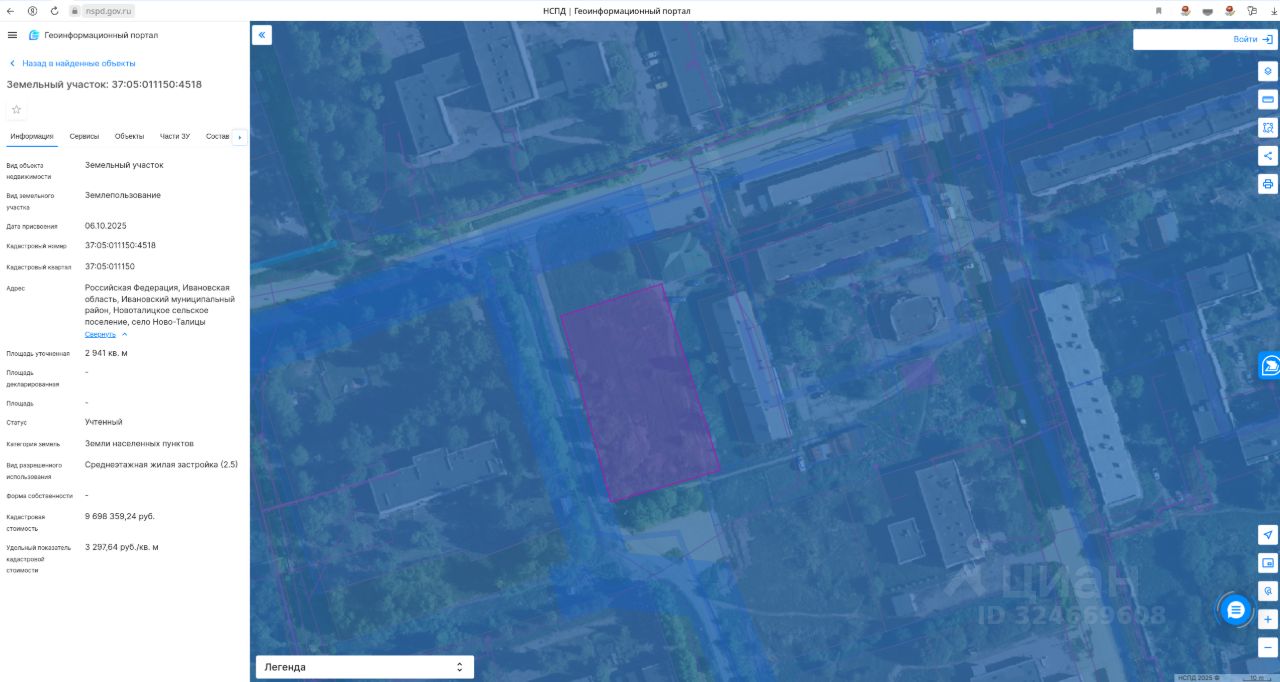
Task: Print the map
Action: pyautogui.click(x=1268, y=184)
